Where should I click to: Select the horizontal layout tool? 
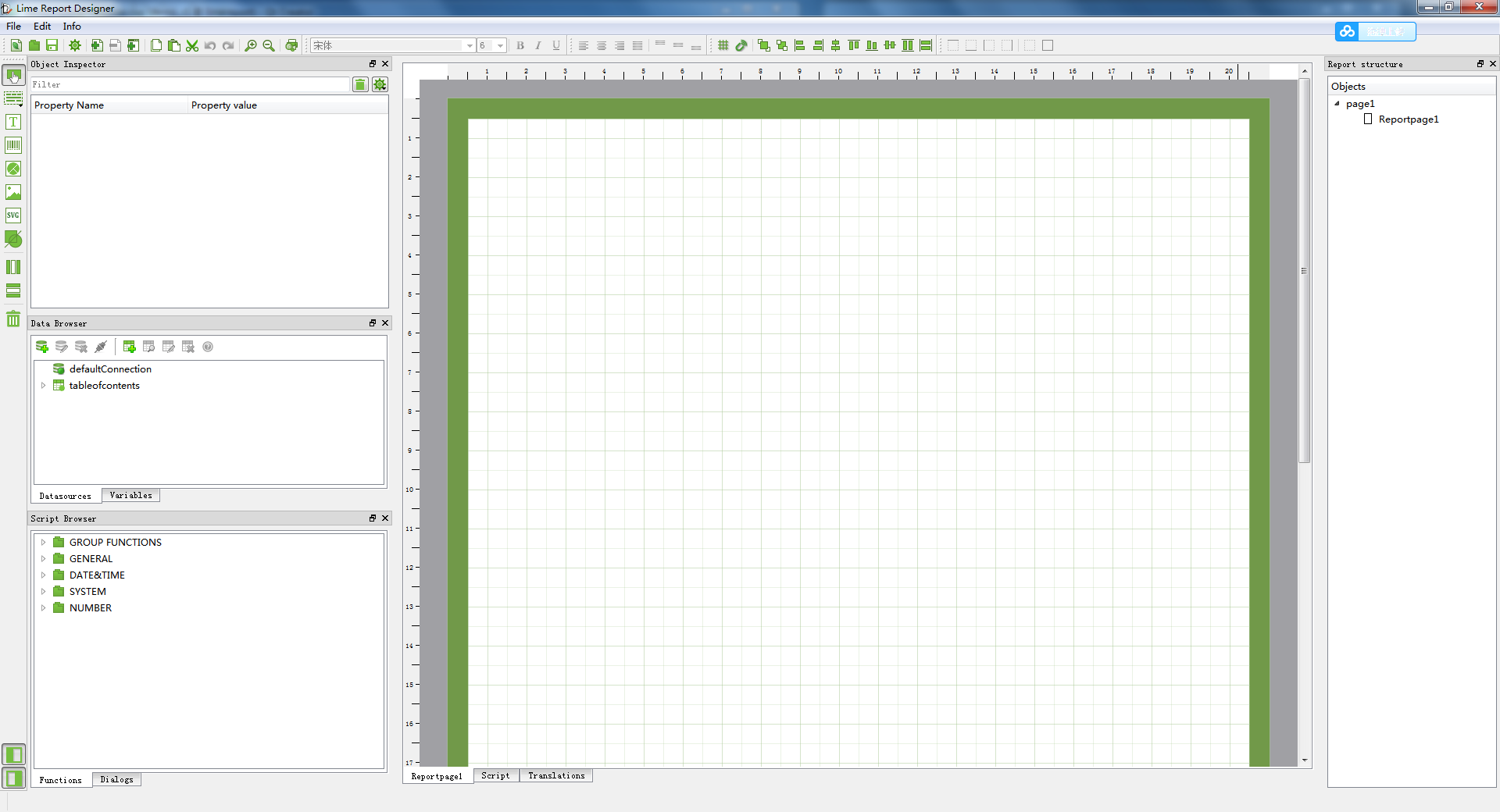[x=13, y=290]
